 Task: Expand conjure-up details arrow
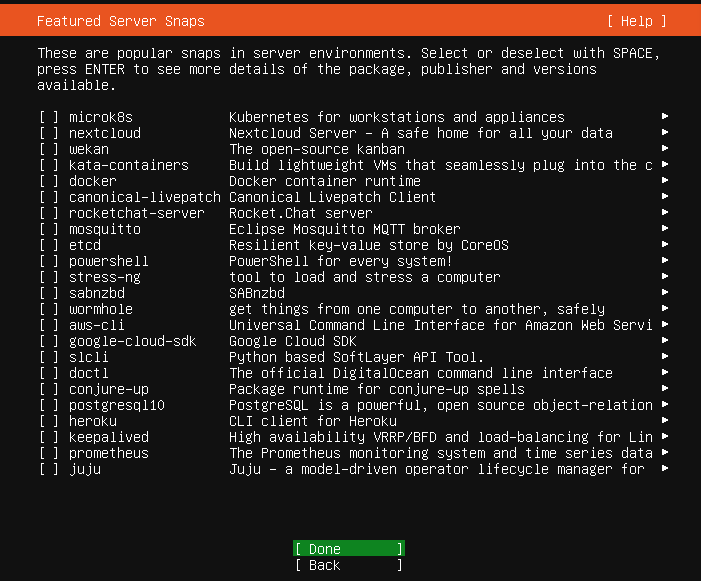click(665, 388)
